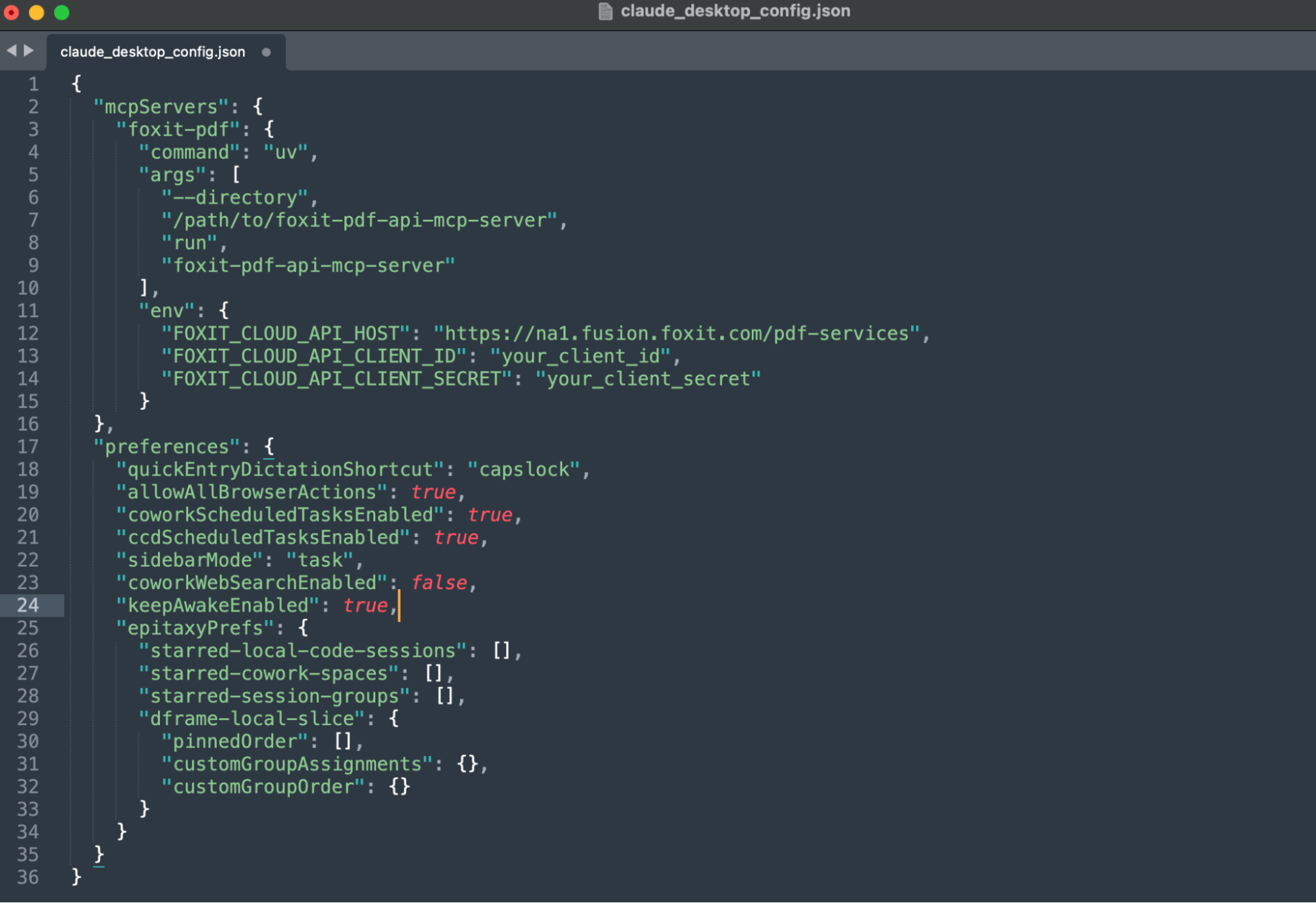Click the "coworkWebSearchEnabled" key
Screen dimensions: 1316x903
(x=252, y=582)
